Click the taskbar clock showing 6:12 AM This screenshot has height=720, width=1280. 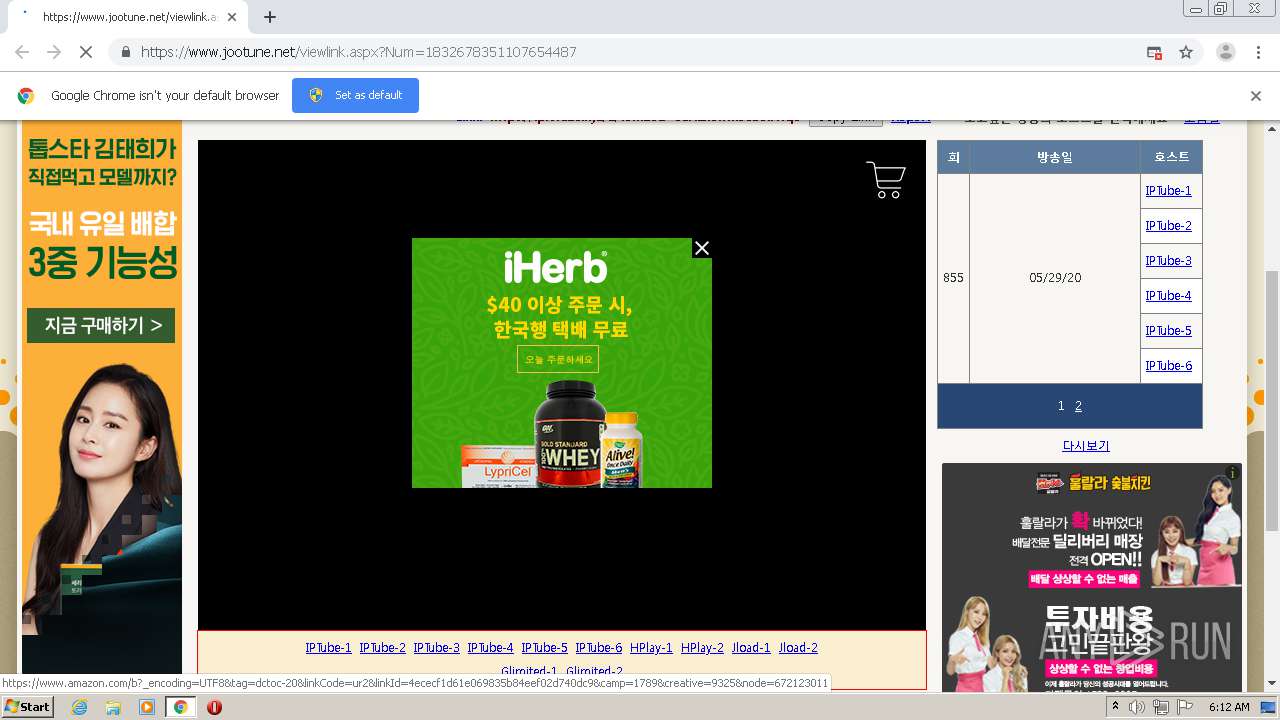[1229, 707]
